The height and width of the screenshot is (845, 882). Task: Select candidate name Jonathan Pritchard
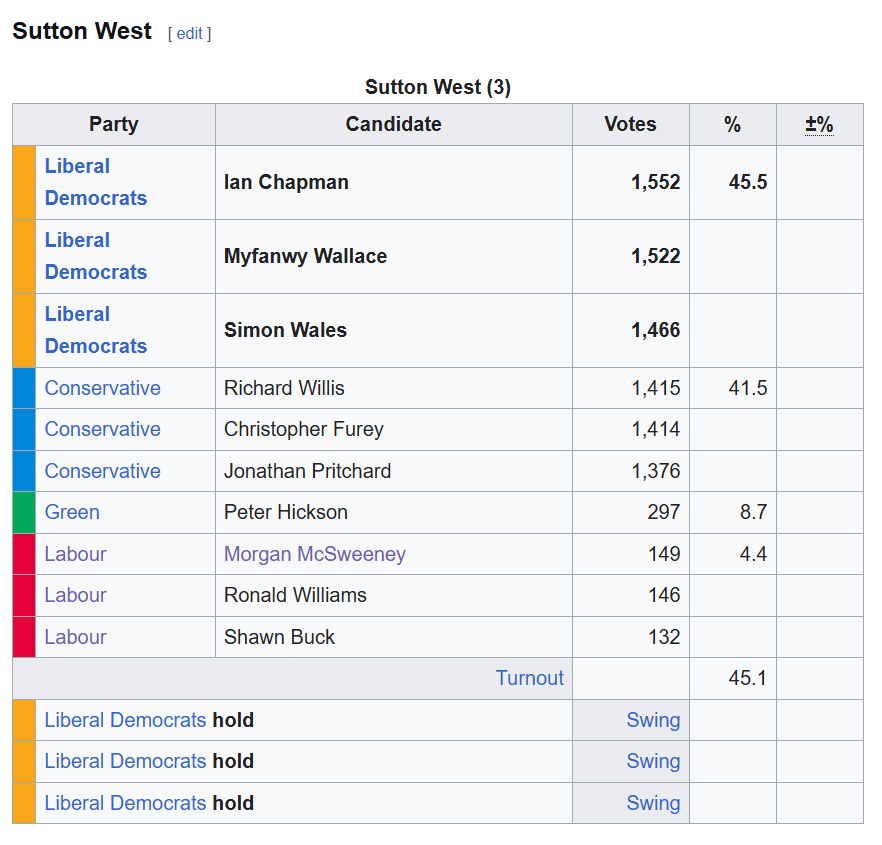[x=307, y=471]
